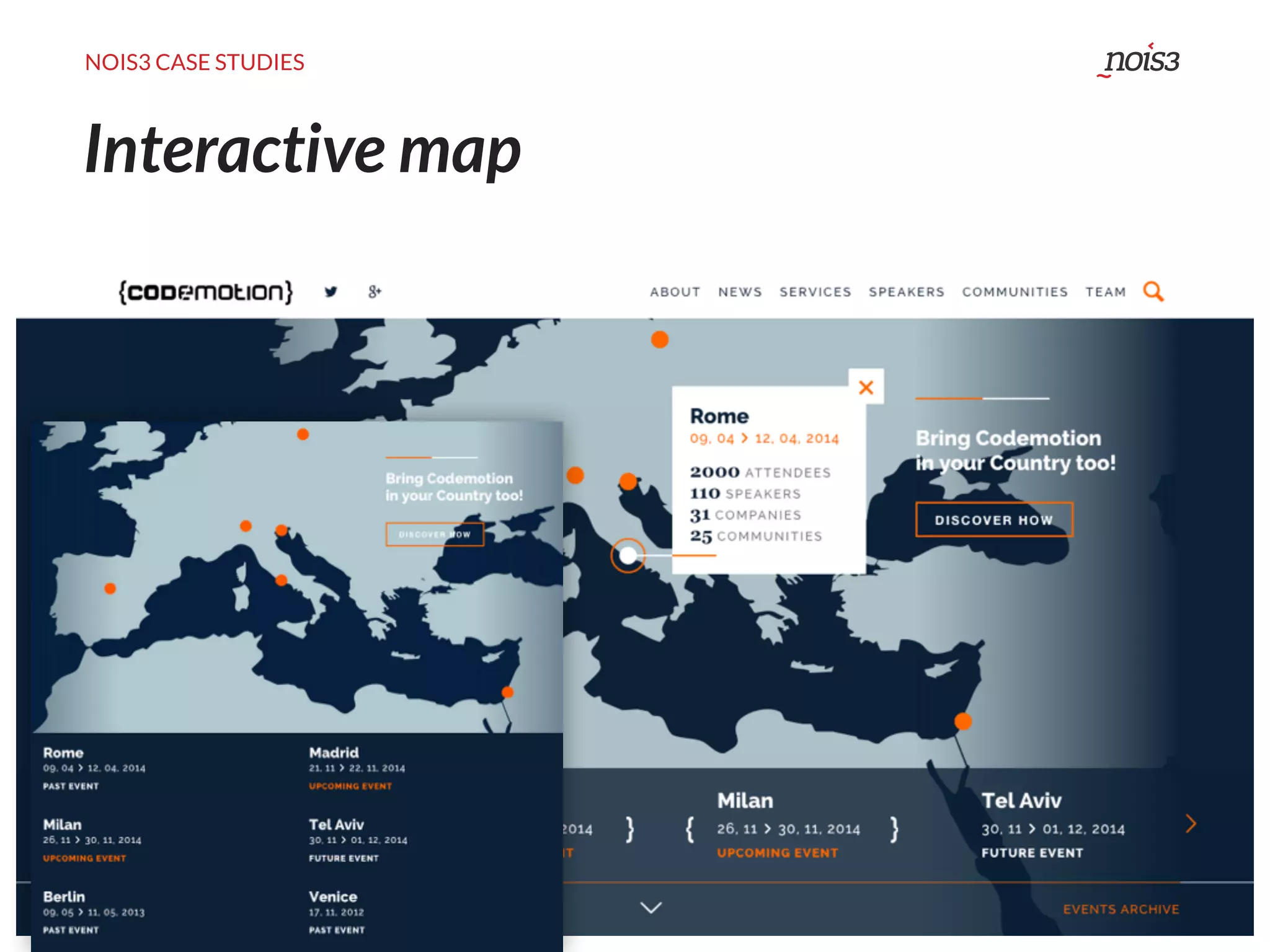The image size is (1270, 952).
Task: Open the Rome past event in the mobile list
Action: (94, 769)
